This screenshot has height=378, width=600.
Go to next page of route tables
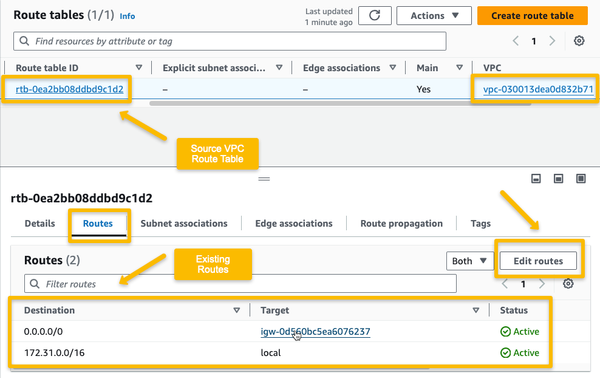552,41
